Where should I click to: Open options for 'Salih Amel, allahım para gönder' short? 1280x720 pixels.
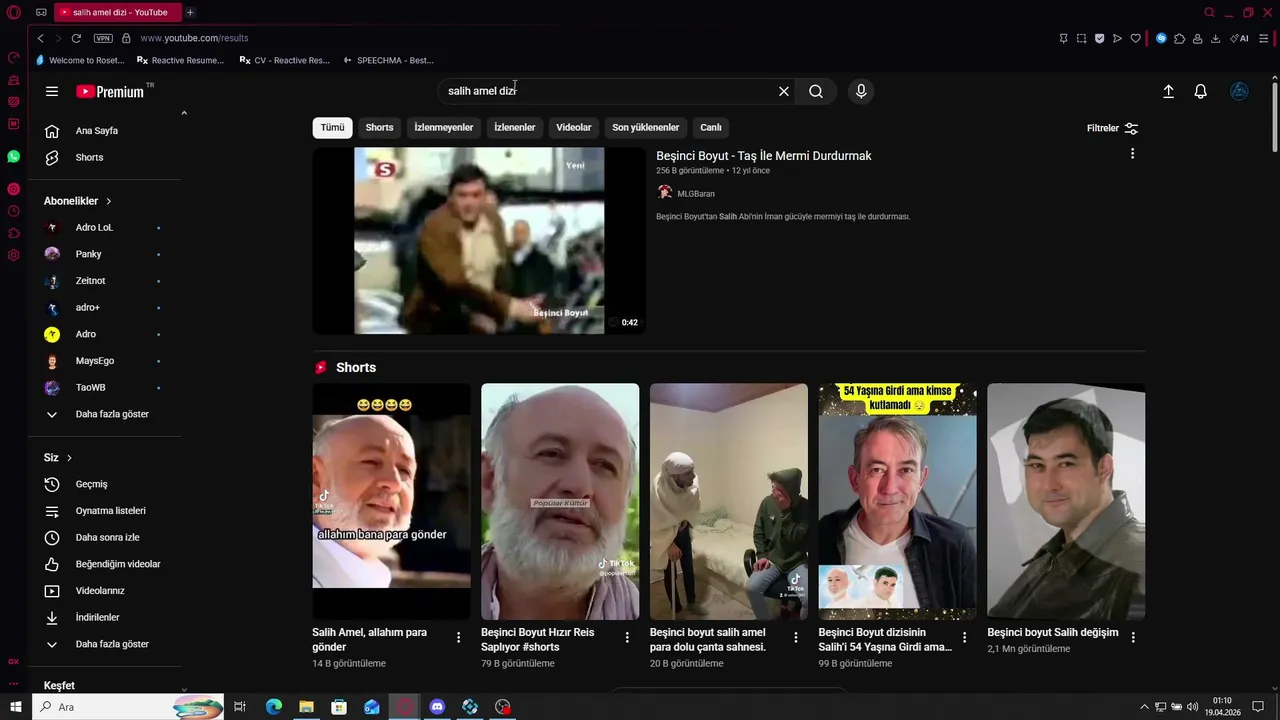pos(459,637)
